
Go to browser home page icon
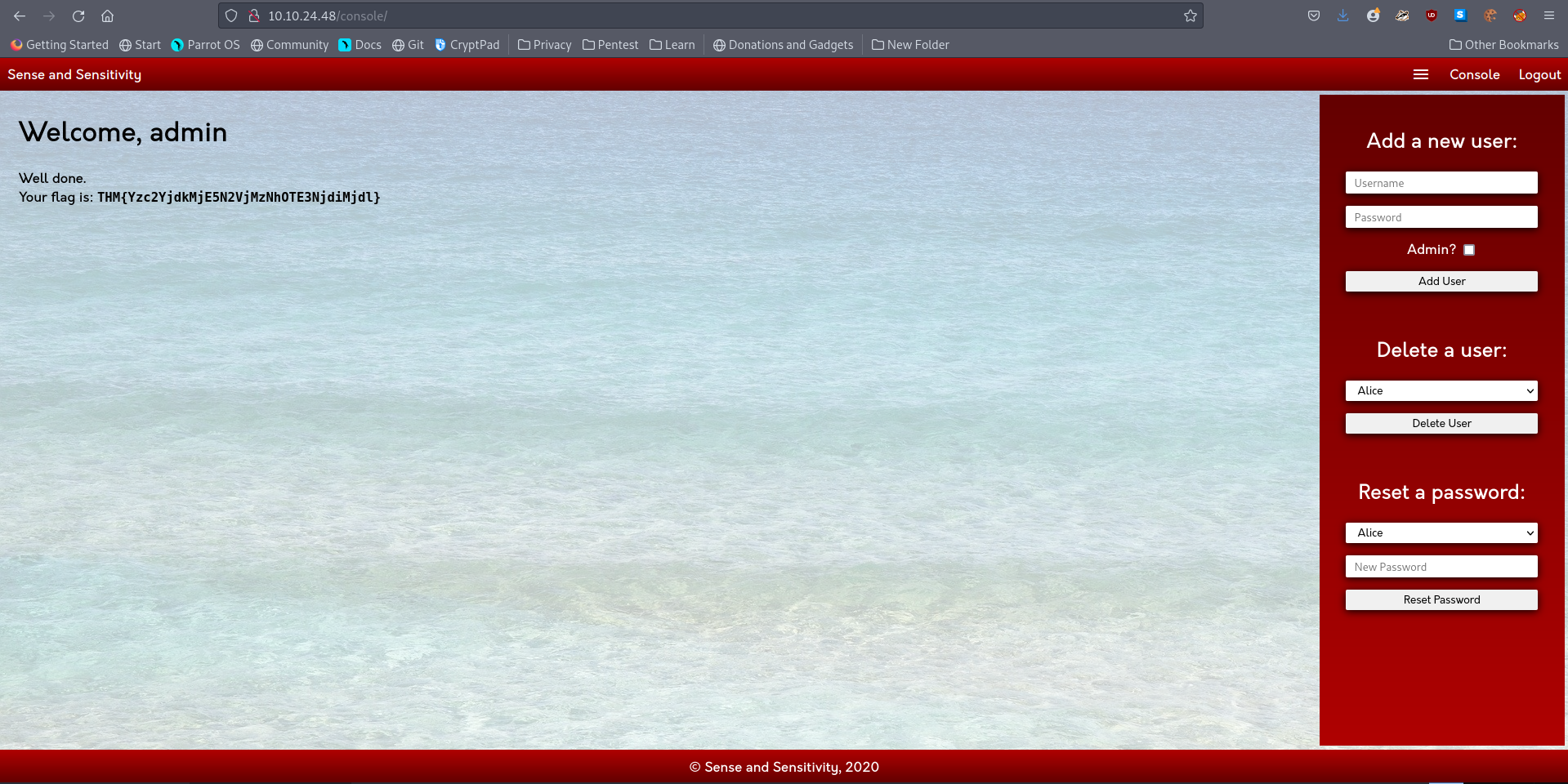tap(107, 16)
